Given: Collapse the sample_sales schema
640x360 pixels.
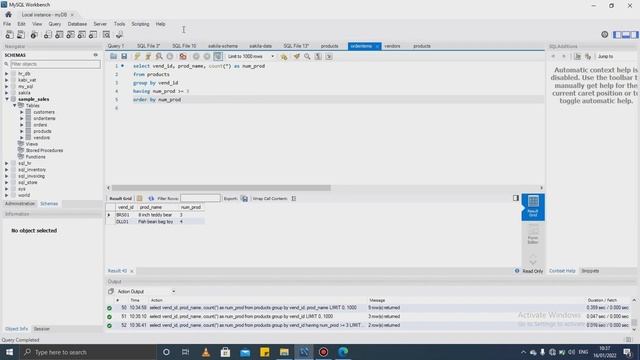Looking at the screenshot, I should click(x=7, y=99).
